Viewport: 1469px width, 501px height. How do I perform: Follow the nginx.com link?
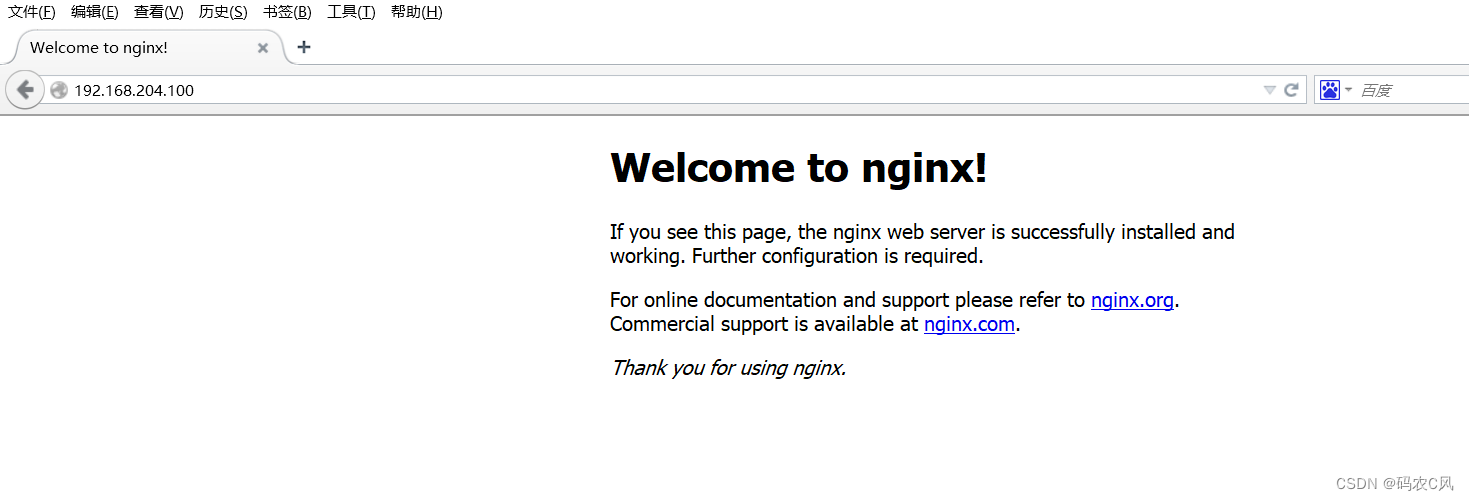(969, 324)
